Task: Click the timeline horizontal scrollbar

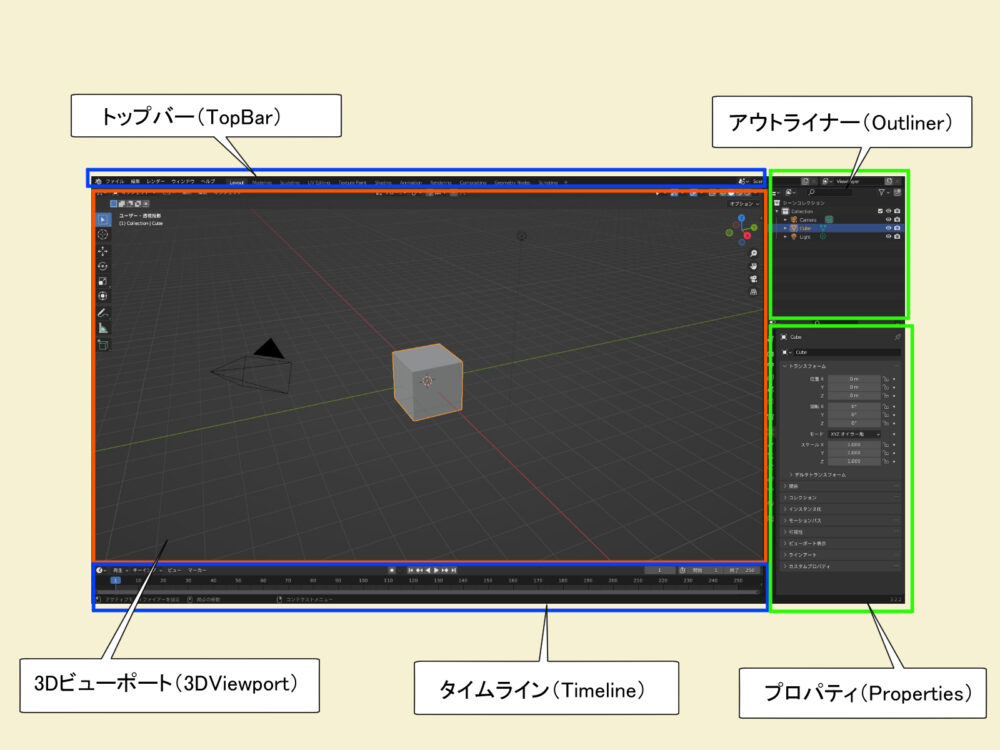Action: (x=427, y=592)
